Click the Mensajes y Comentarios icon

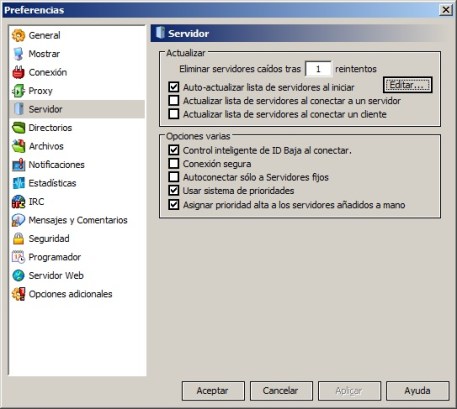(x=18, y=220)
